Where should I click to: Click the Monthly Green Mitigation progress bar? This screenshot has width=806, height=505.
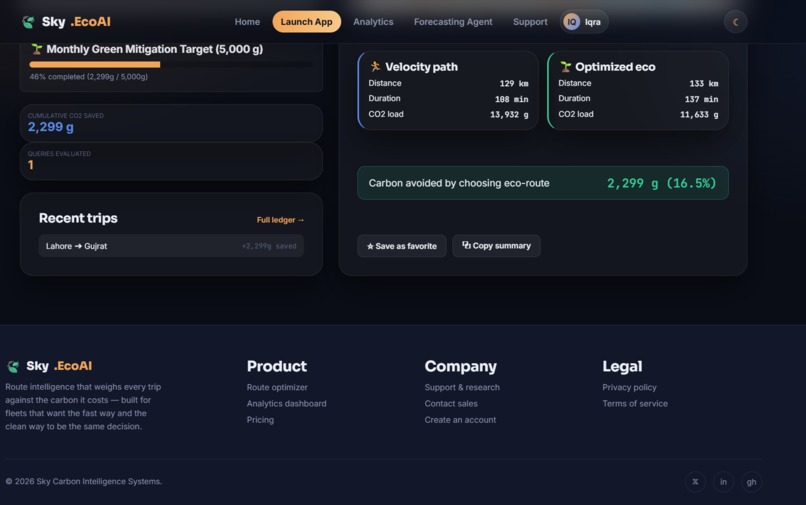tap(171, 64)
